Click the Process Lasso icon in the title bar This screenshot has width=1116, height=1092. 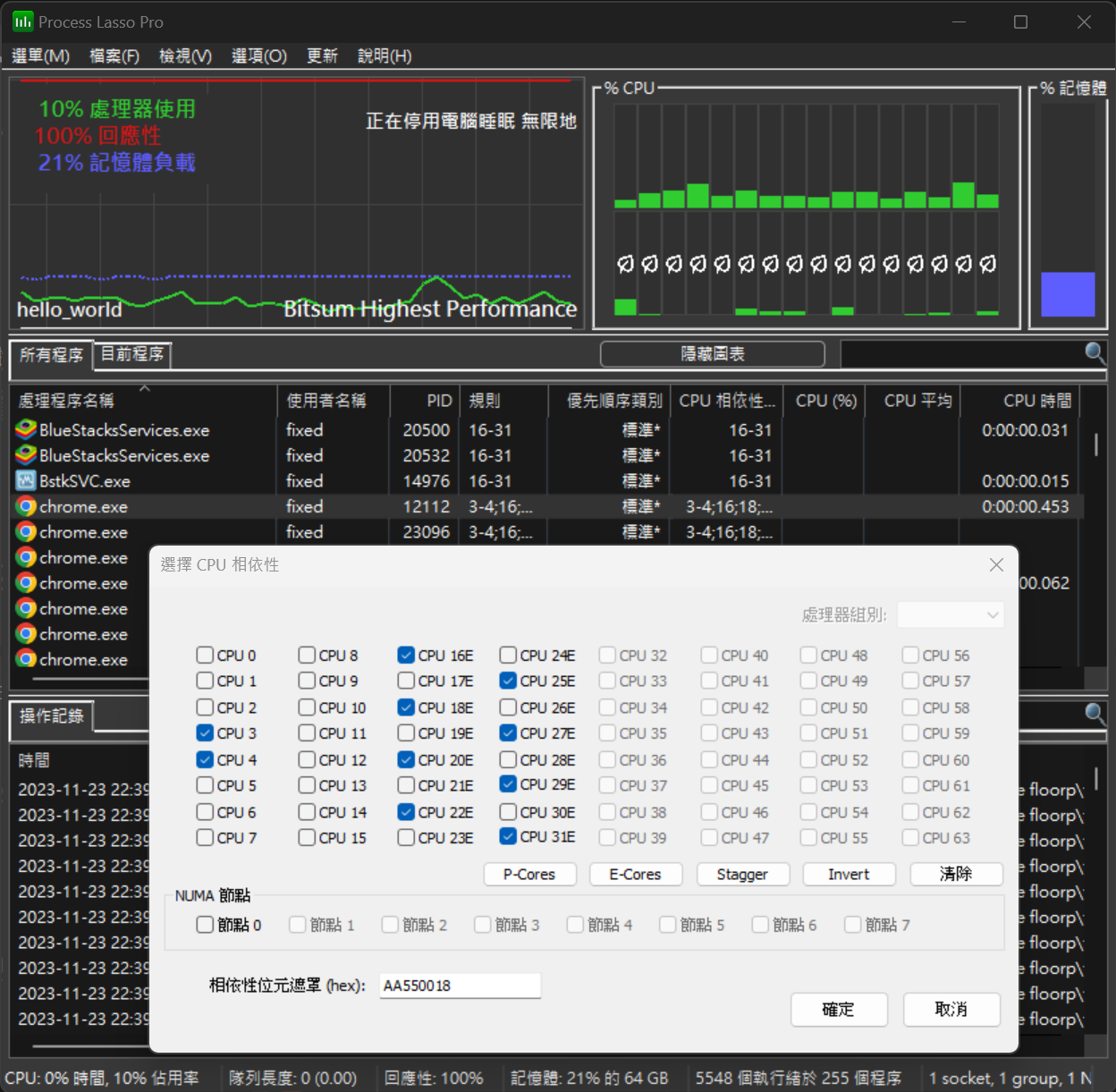coord(22,21)
